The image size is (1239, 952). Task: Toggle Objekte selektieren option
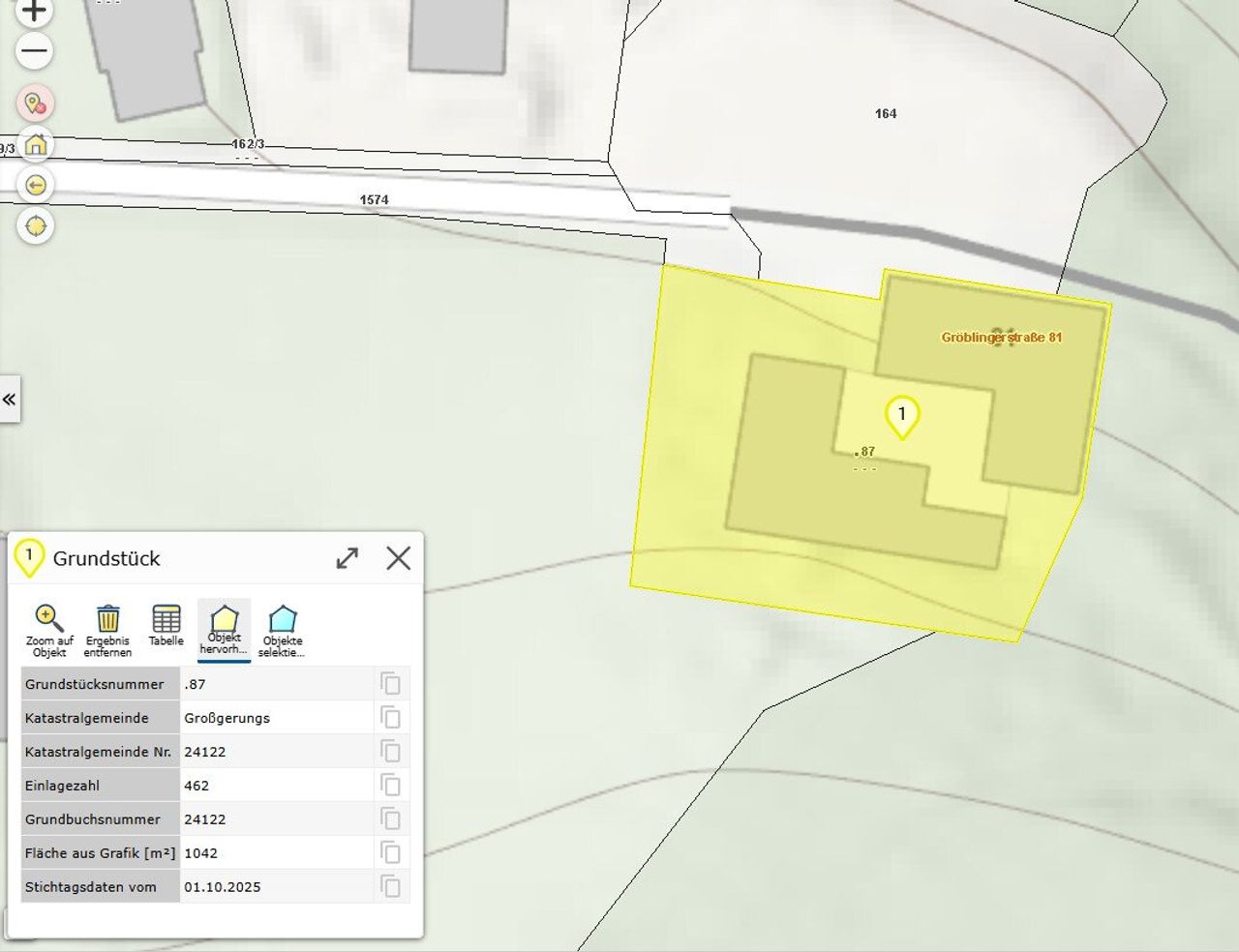[282, 630]
